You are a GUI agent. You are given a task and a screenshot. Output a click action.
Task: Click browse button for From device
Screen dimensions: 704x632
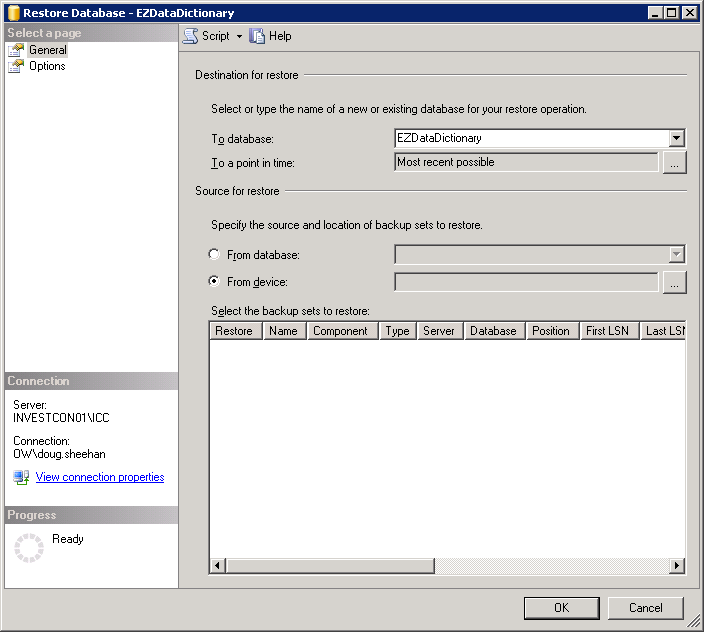[x=675, y=283]
